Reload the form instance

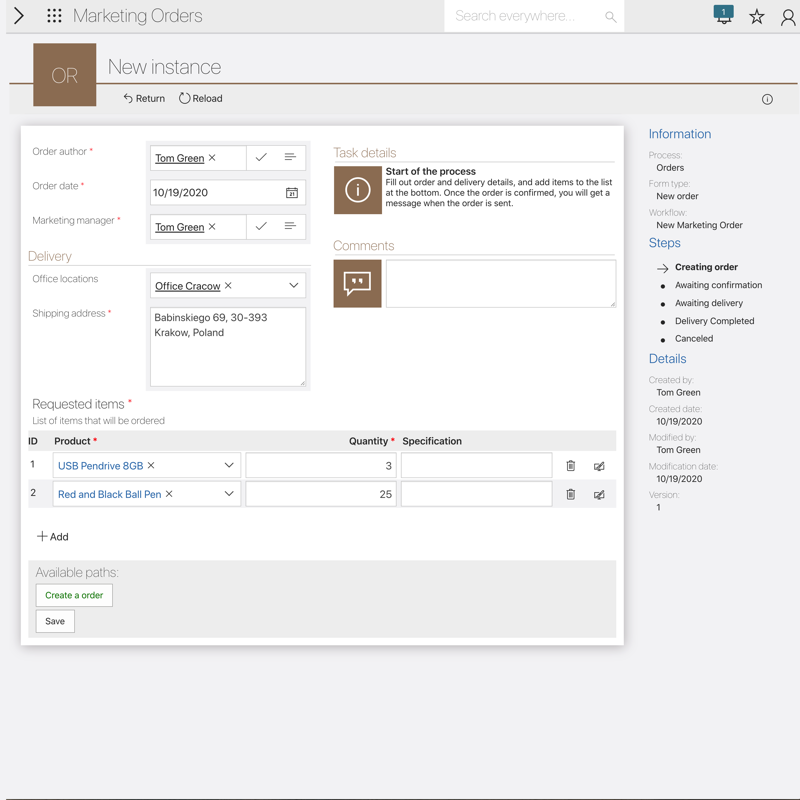(201, 99)
